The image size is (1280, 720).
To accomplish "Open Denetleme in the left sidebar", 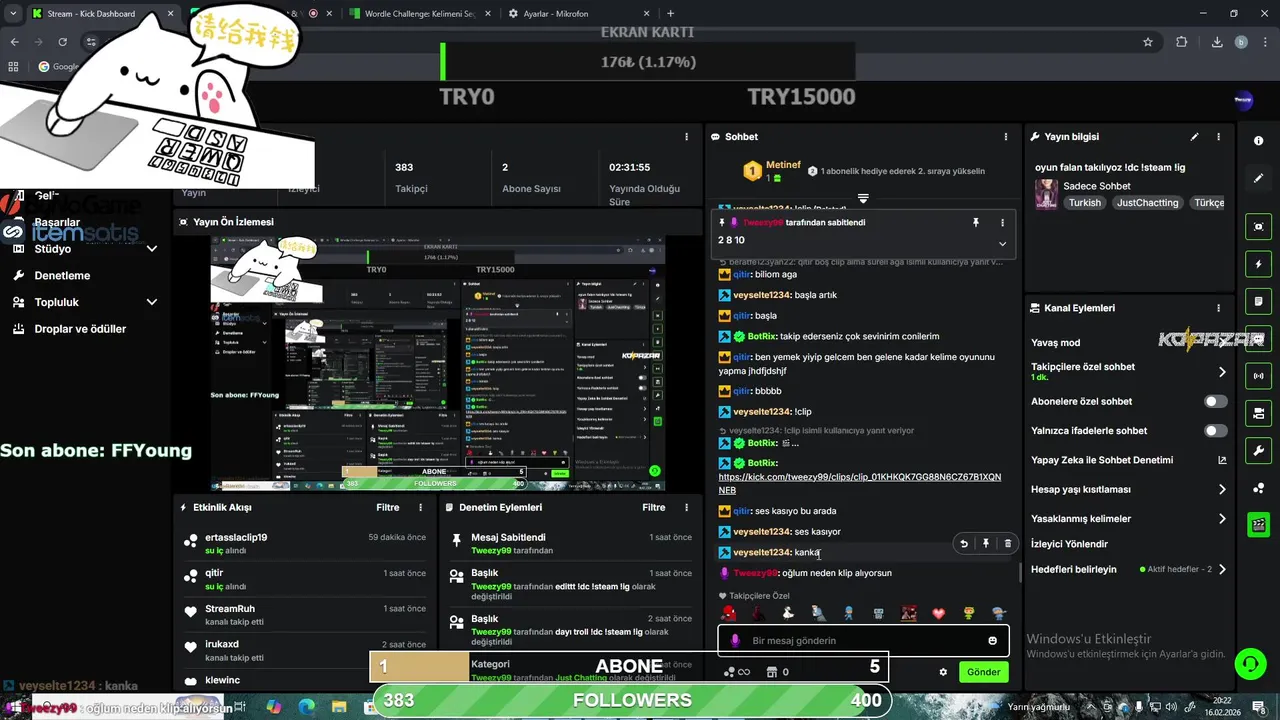I will 62,276.
